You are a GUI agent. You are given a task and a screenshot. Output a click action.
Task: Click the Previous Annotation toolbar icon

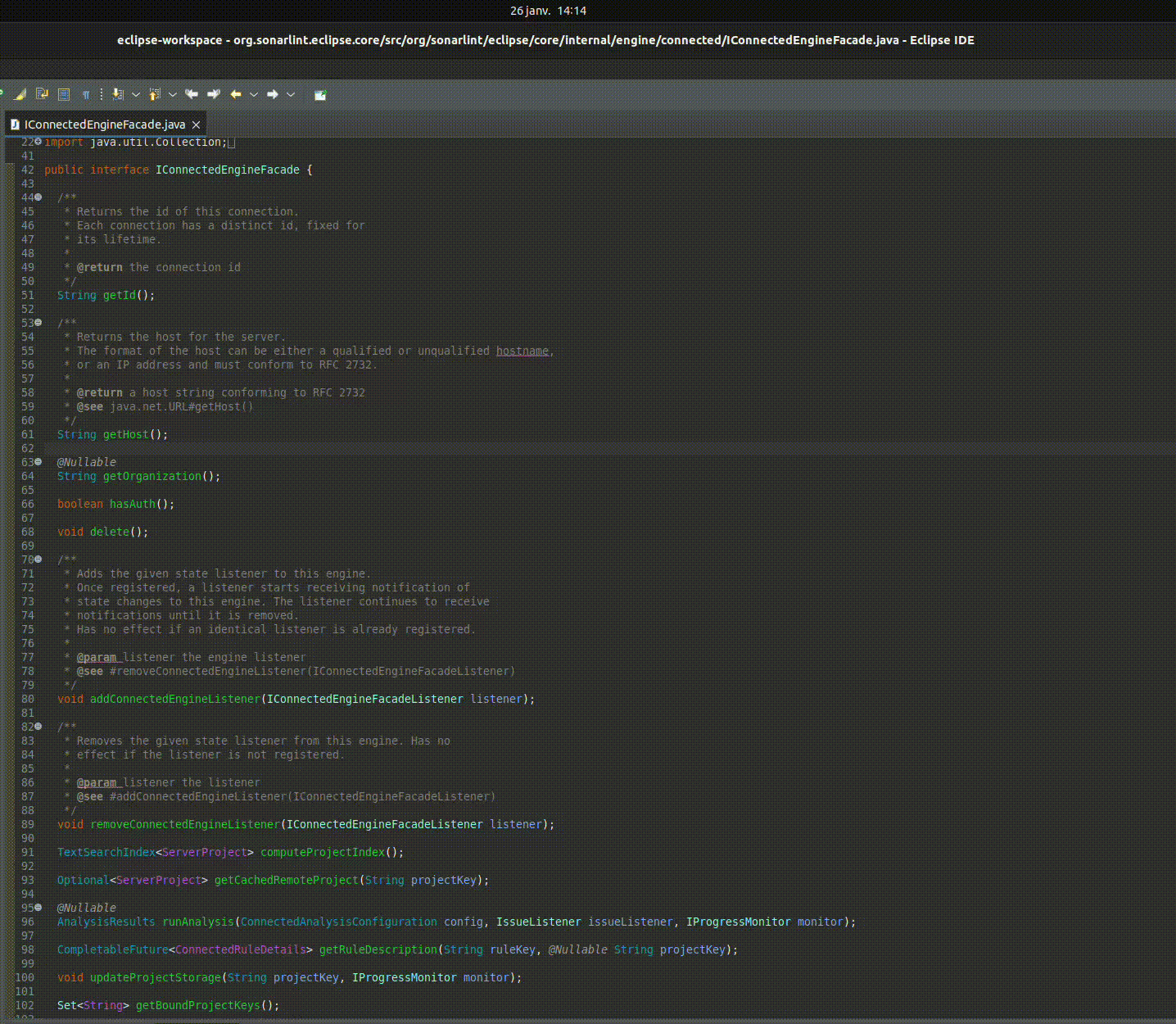point(154,94)
